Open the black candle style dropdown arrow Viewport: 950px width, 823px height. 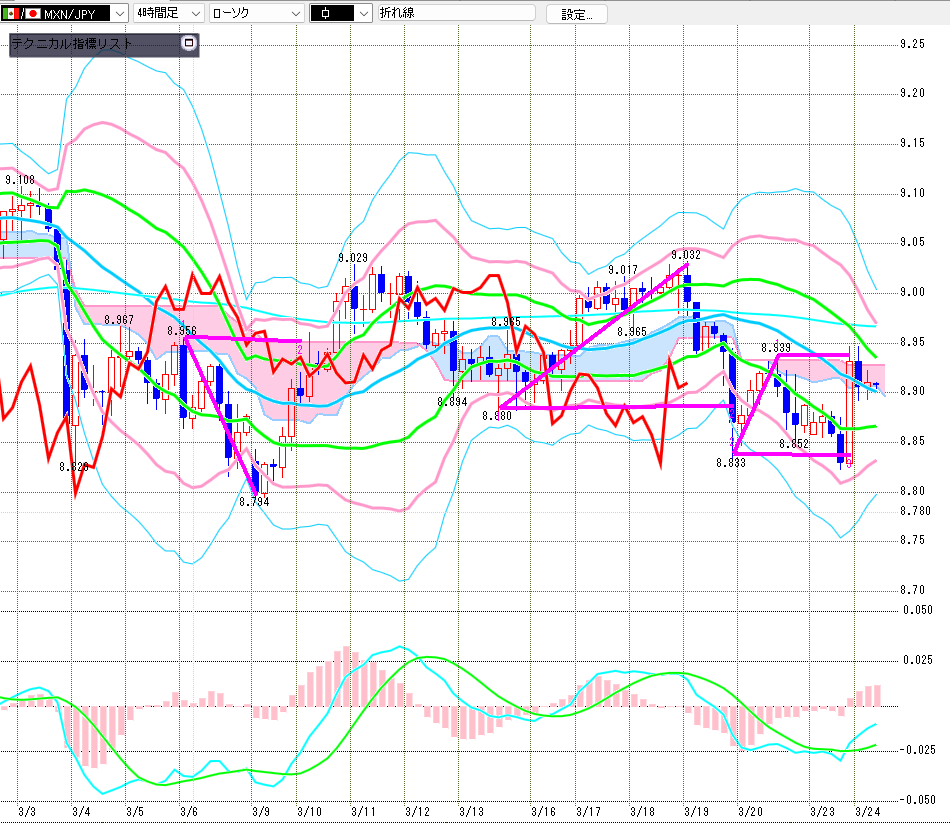[362, 14]
